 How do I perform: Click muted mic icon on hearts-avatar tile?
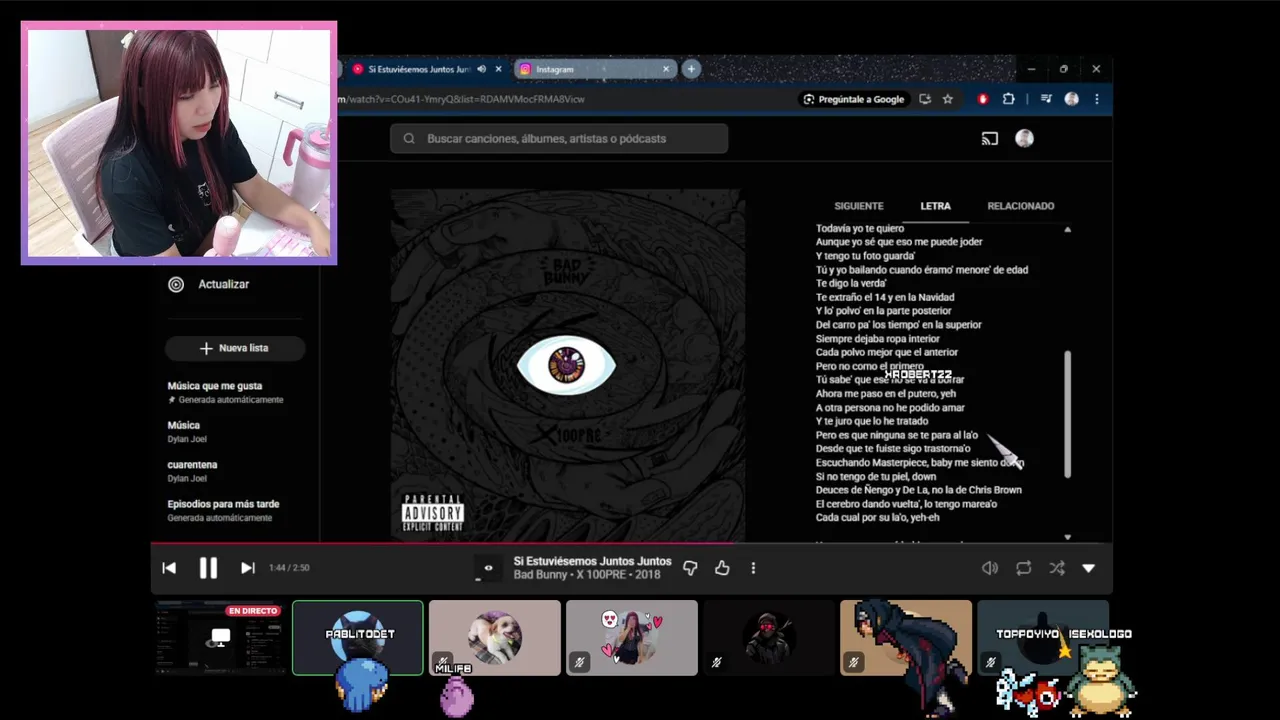tap(579, 661)
